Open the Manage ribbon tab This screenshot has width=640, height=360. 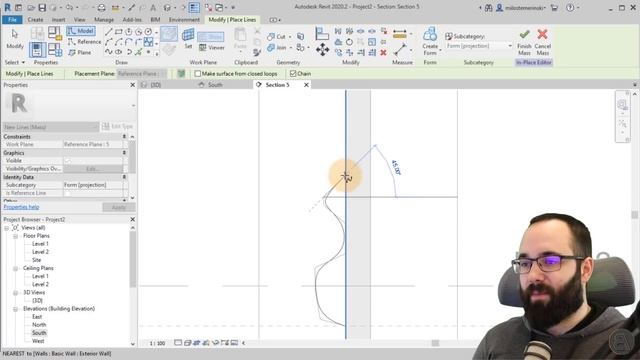104,20
